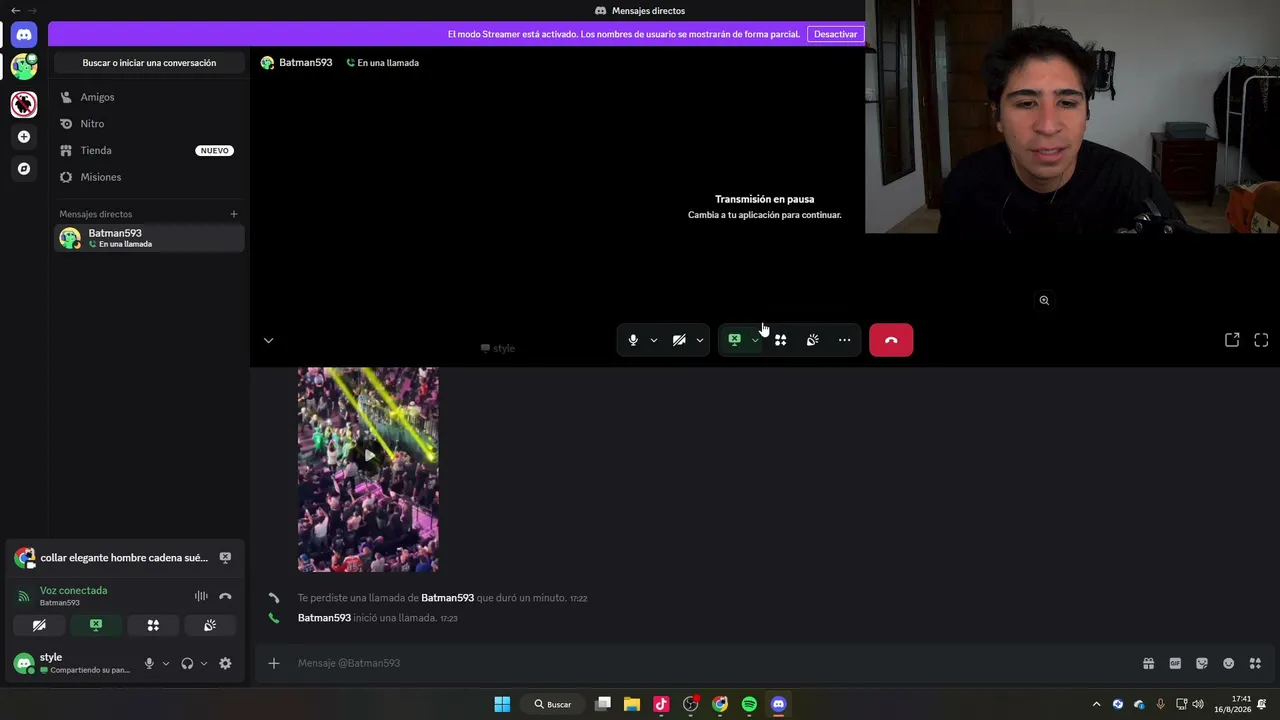
Task: Select Batman593 direct message conversation
Action: tap(149, 238)
